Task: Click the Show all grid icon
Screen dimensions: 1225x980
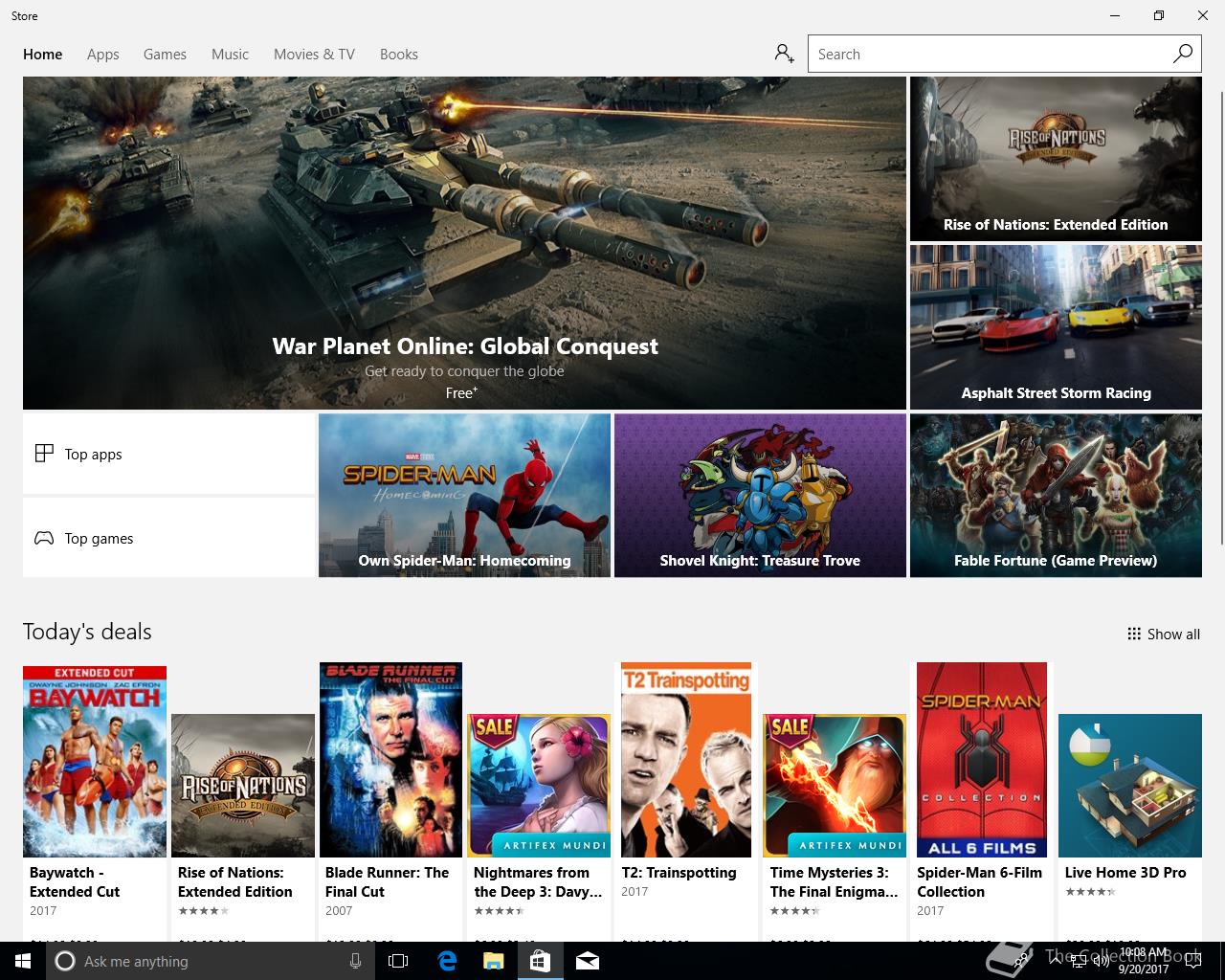Action: [1134, 634]
